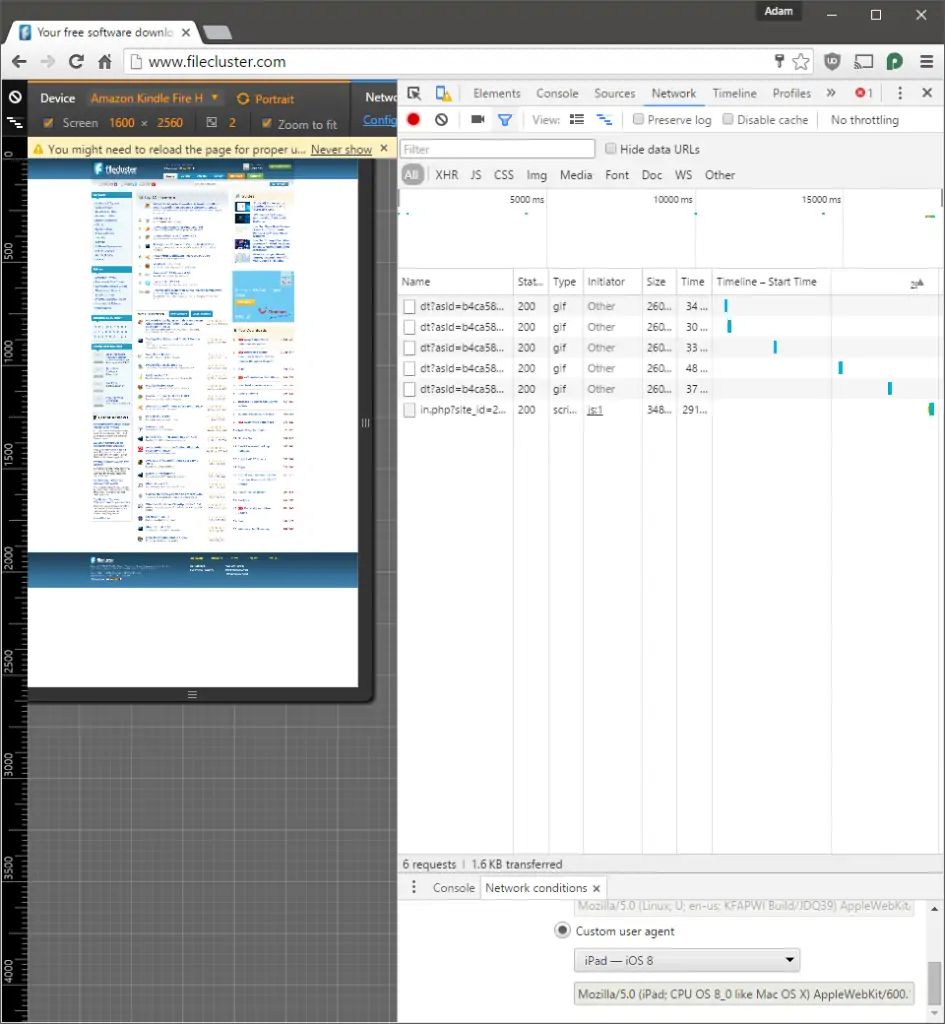Filter requests by CSS type

pyautogui.click(x=504, y=175)
